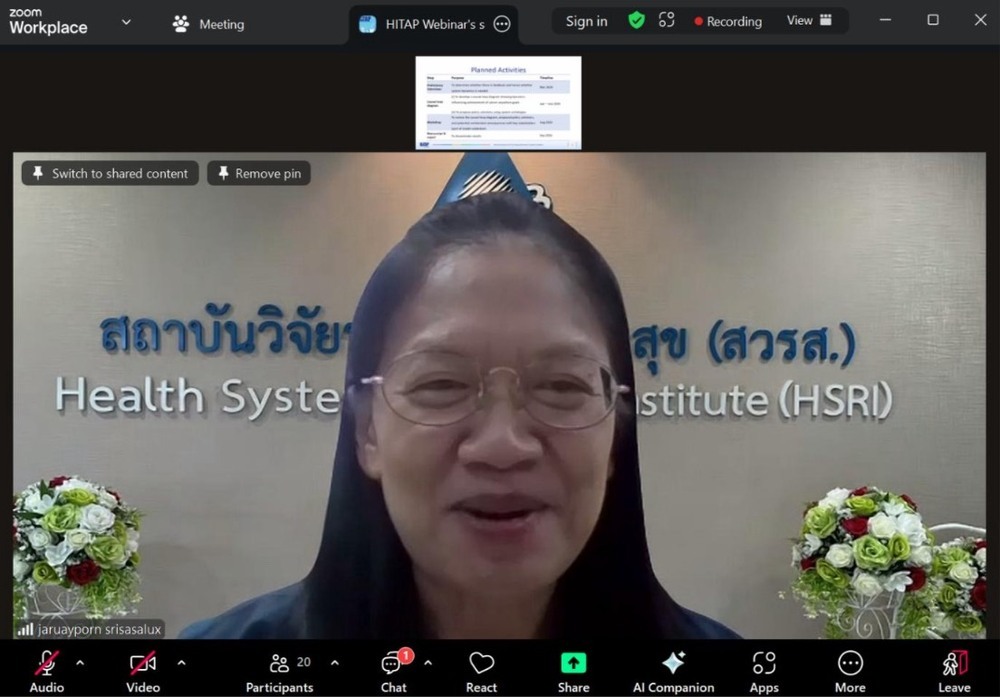This screenshot has width=1000, height=697.
Task: Expand audio options arrow next to Audio
Action: [80, 662]
